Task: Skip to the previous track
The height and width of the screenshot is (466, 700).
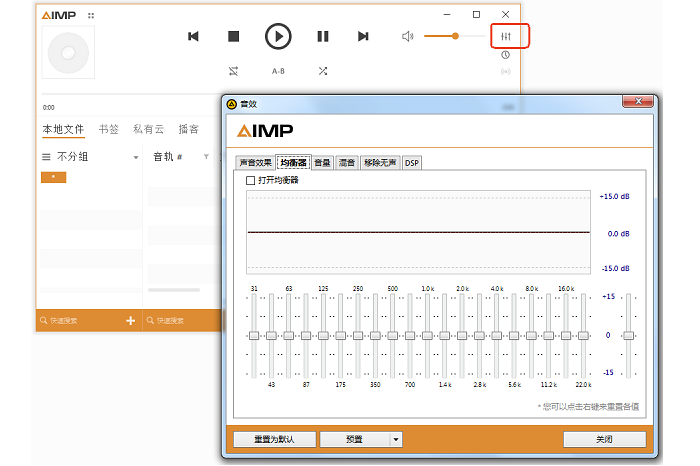Action: point(193,37)
